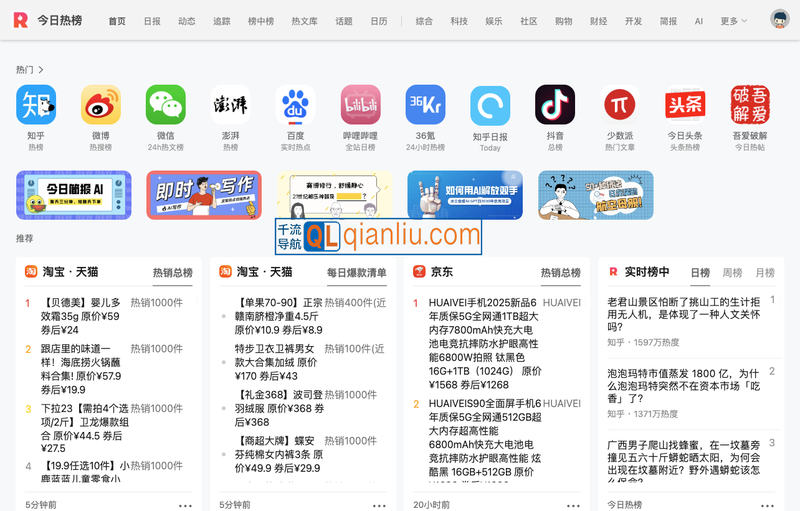Open more options on 实时榜中 card
This screenshot has width=800, height=511.
point(767,505)
